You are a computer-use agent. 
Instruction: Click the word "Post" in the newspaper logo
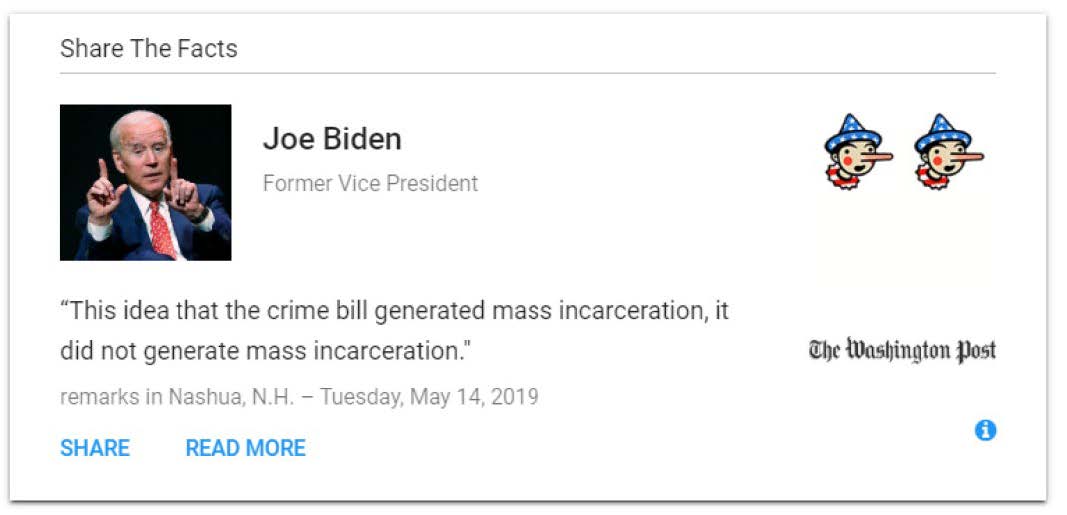[976, 350]
